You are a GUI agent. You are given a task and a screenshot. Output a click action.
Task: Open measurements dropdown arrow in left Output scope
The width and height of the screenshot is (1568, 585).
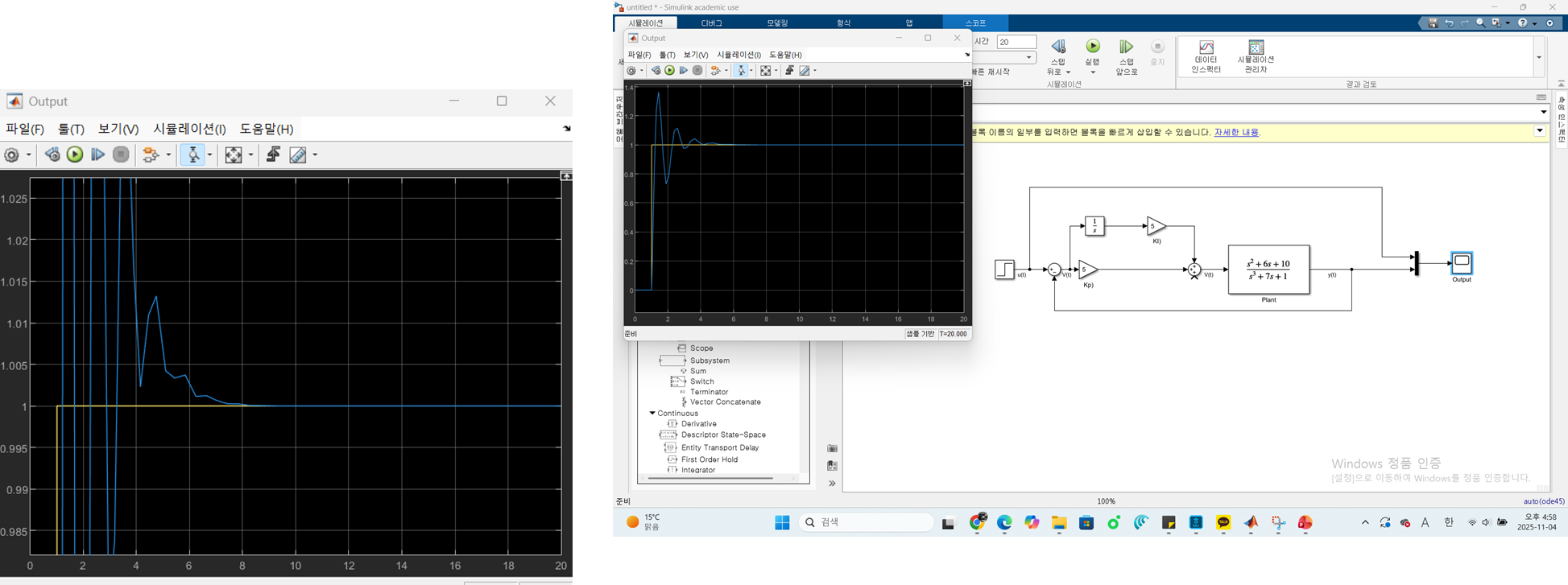pyautogui.click(x=315, y=154)
